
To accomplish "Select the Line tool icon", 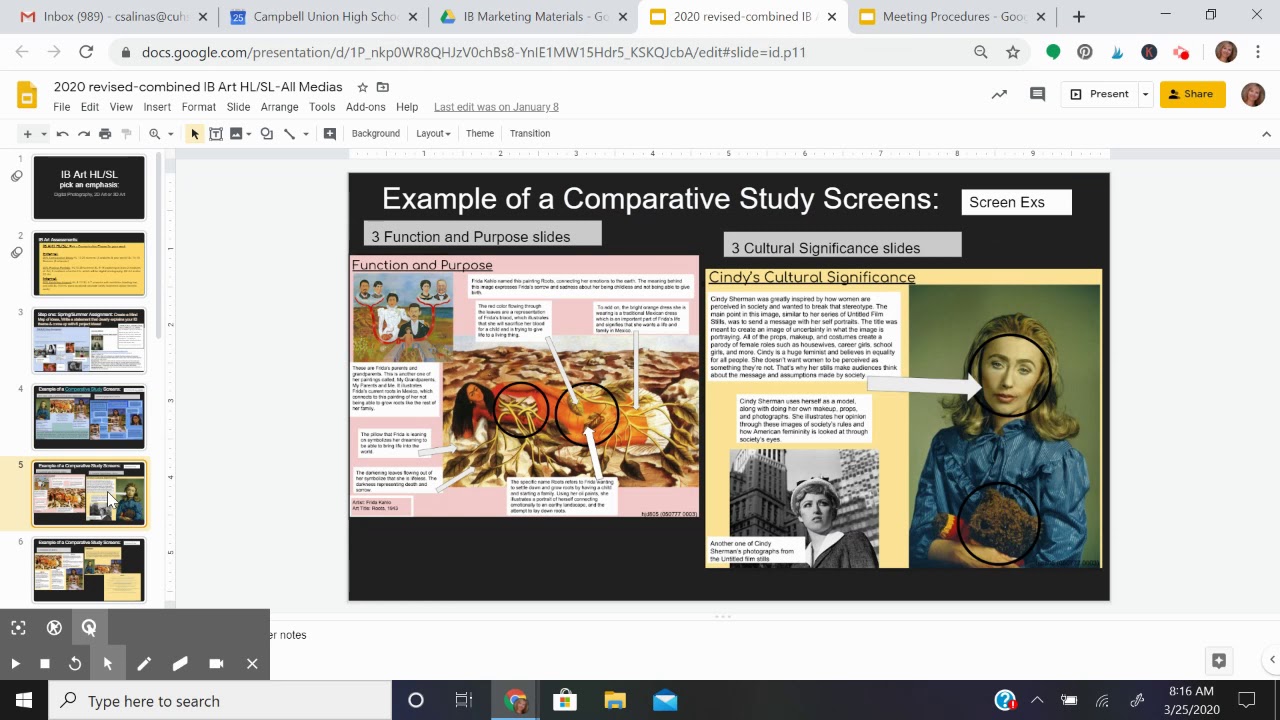I will [289, 134].
